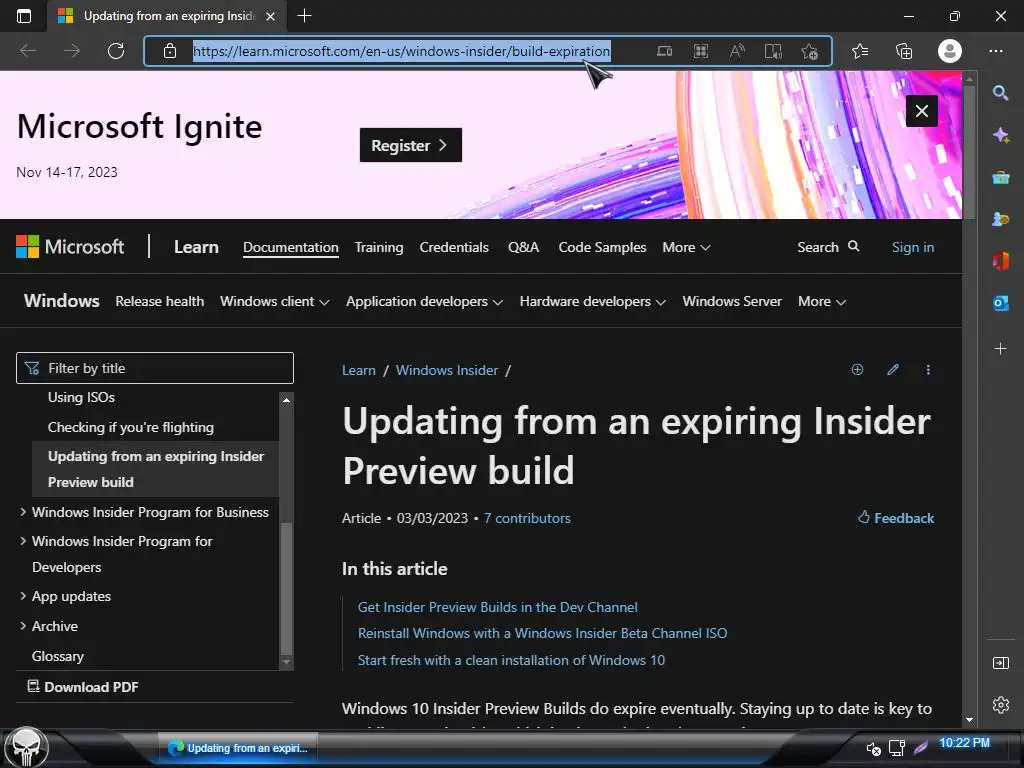Add article to collection plus icon
Screen dimensions: 1024x768
[857, 370]
